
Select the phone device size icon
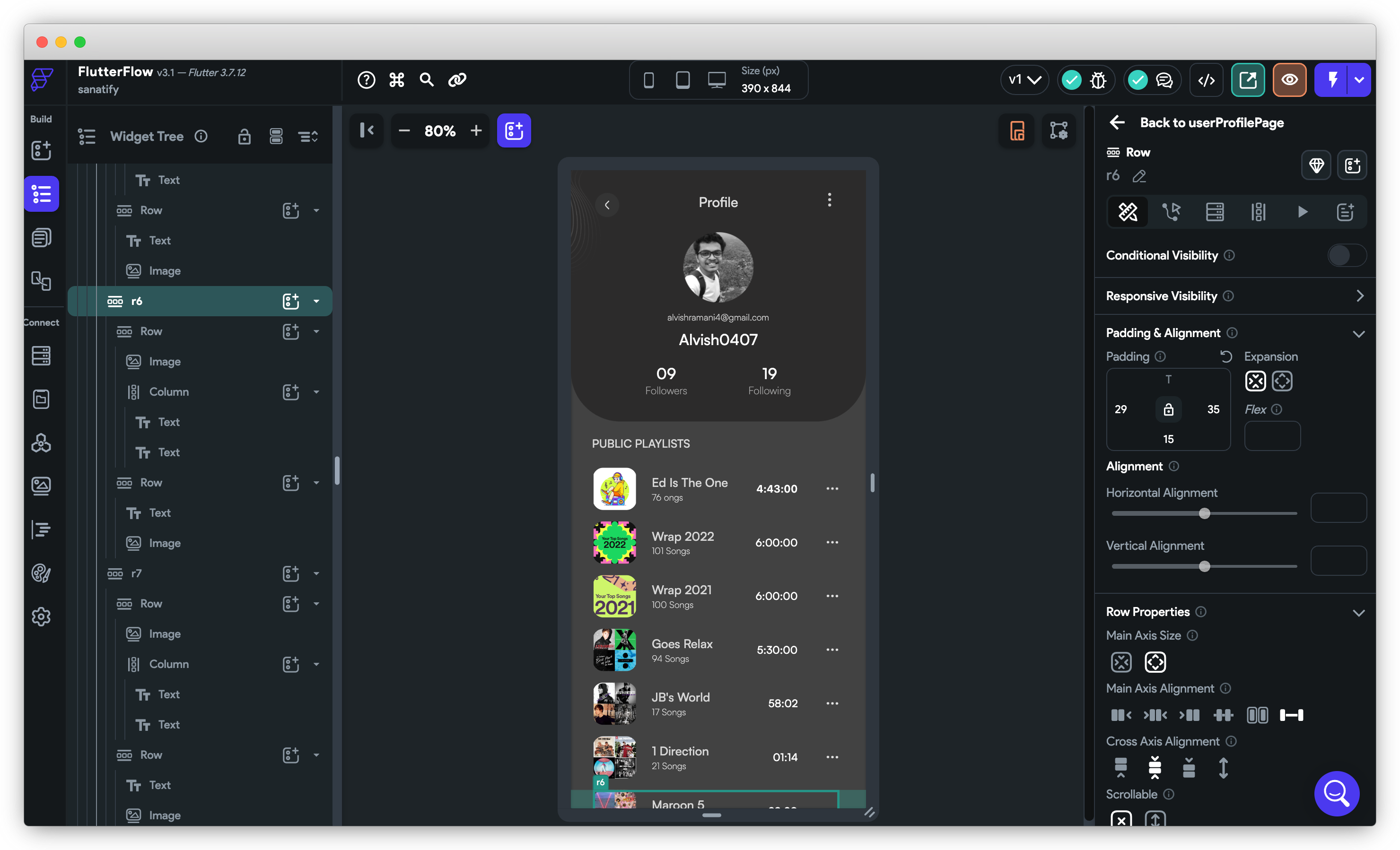pyautogui.click(x=648, y=80)
